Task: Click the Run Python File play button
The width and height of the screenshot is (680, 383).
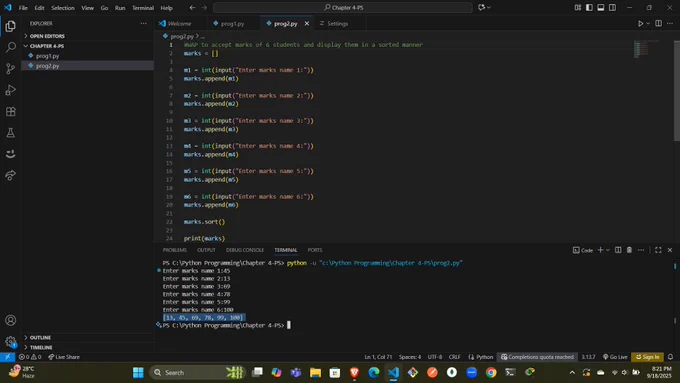Action: pyautogui.click(x=640, y=23)
